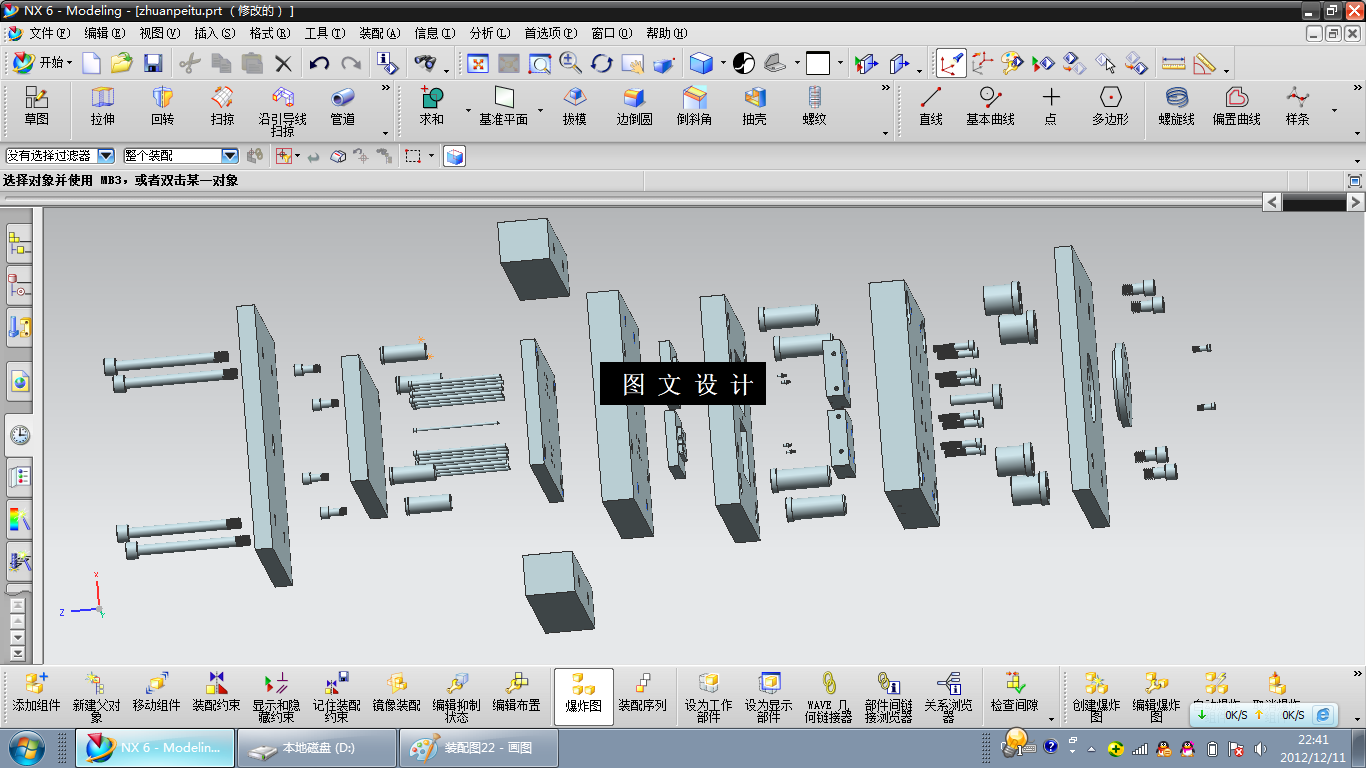Click the 基准平面 datum plane tool
The height and width of the screenshot is (768, 1366).
503,106
